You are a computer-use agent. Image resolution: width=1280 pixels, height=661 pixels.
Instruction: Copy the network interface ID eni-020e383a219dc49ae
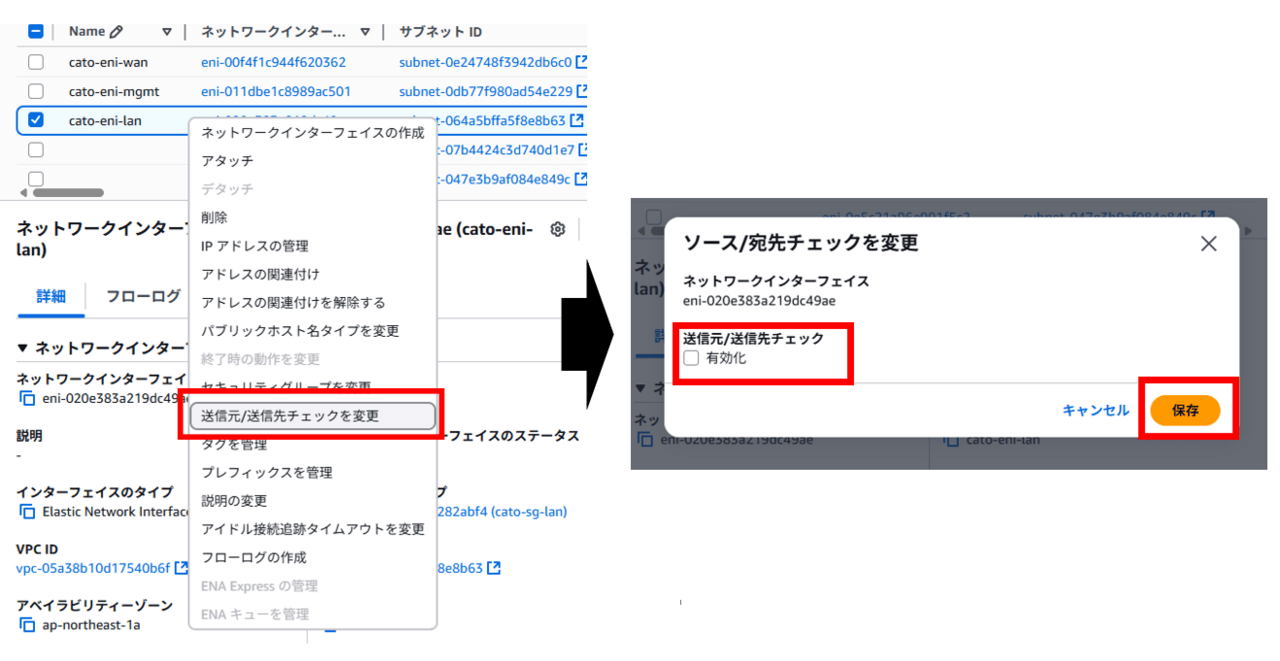[x=27, y=398]
